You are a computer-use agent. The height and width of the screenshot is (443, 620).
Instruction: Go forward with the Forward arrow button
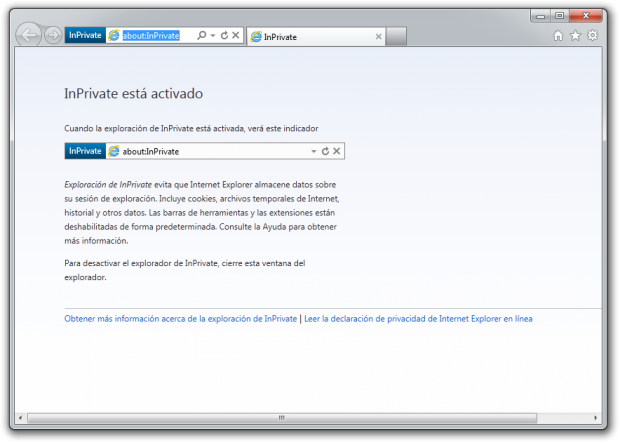(x=53, y=35)
